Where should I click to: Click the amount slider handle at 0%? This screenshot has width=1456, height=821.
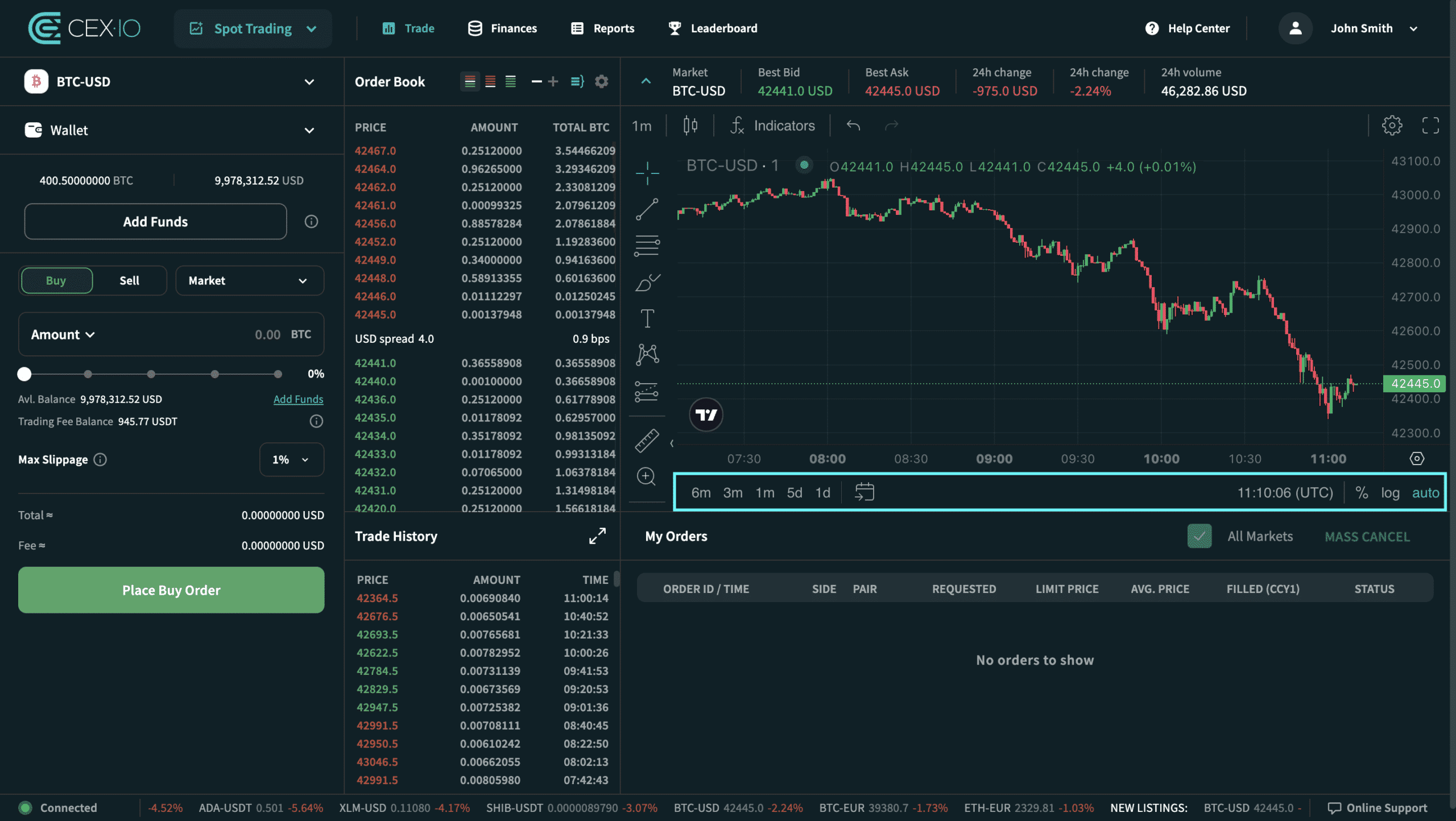click(x=24, y=374)
